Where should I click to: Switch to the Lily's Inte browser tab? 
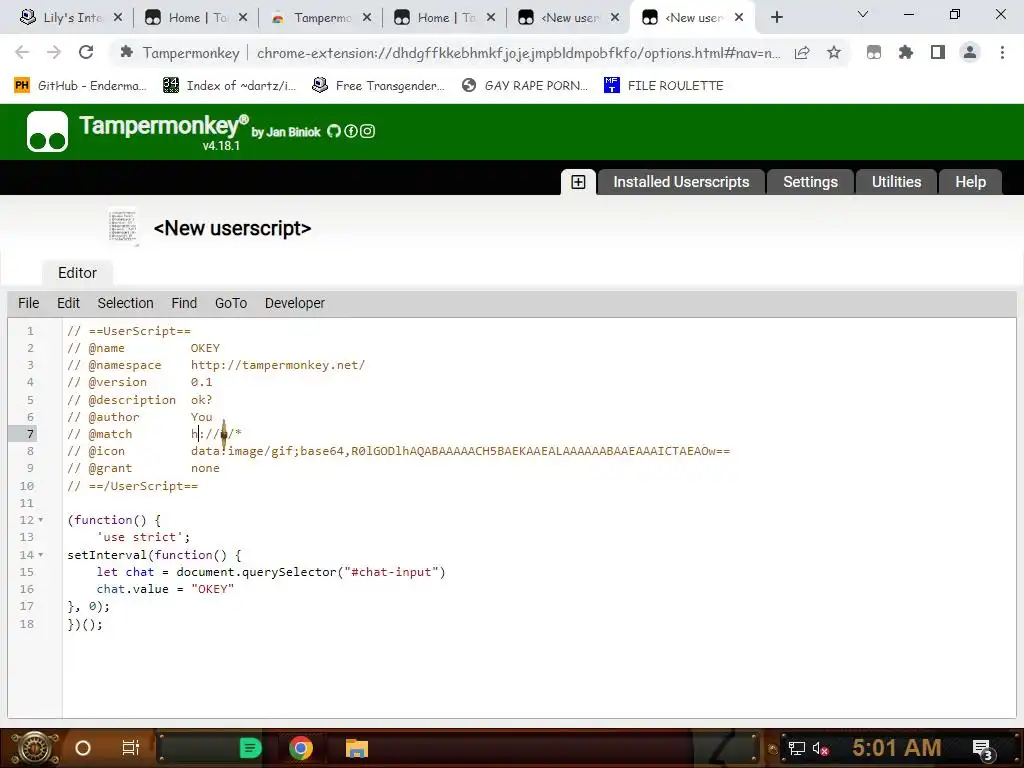click(70, 18)
